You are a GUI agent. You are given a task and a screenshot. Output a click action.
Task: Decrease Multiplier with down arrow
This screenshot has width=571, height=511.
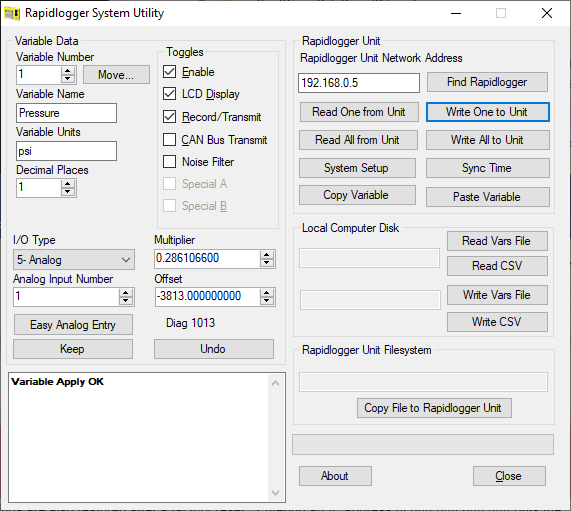[x=267, y=263]
